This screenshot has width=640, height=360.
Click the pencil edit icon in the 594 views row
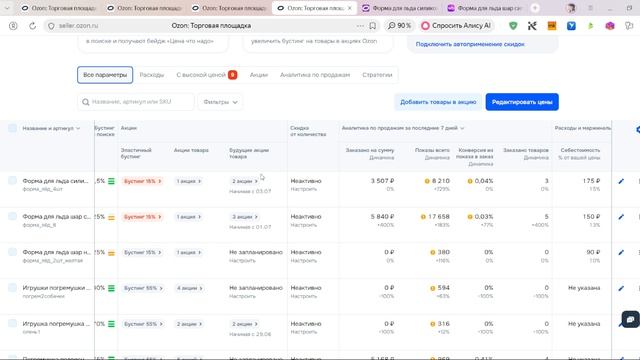point(621,288)
